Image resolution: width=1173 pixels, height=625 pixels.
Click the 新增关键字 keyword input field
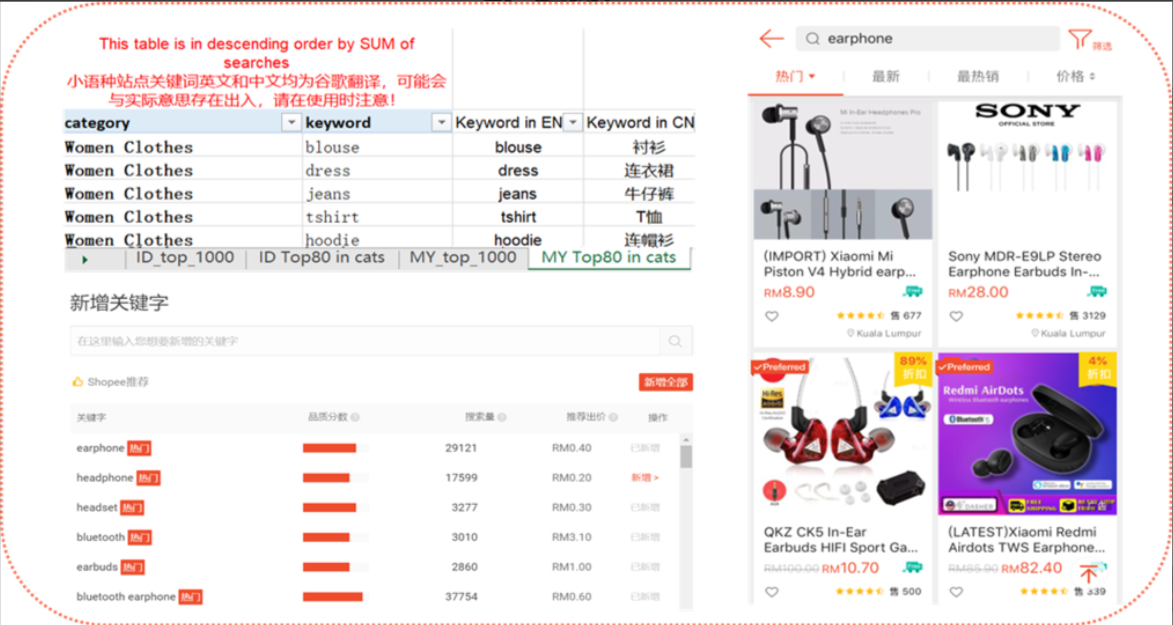coord(365,341)
